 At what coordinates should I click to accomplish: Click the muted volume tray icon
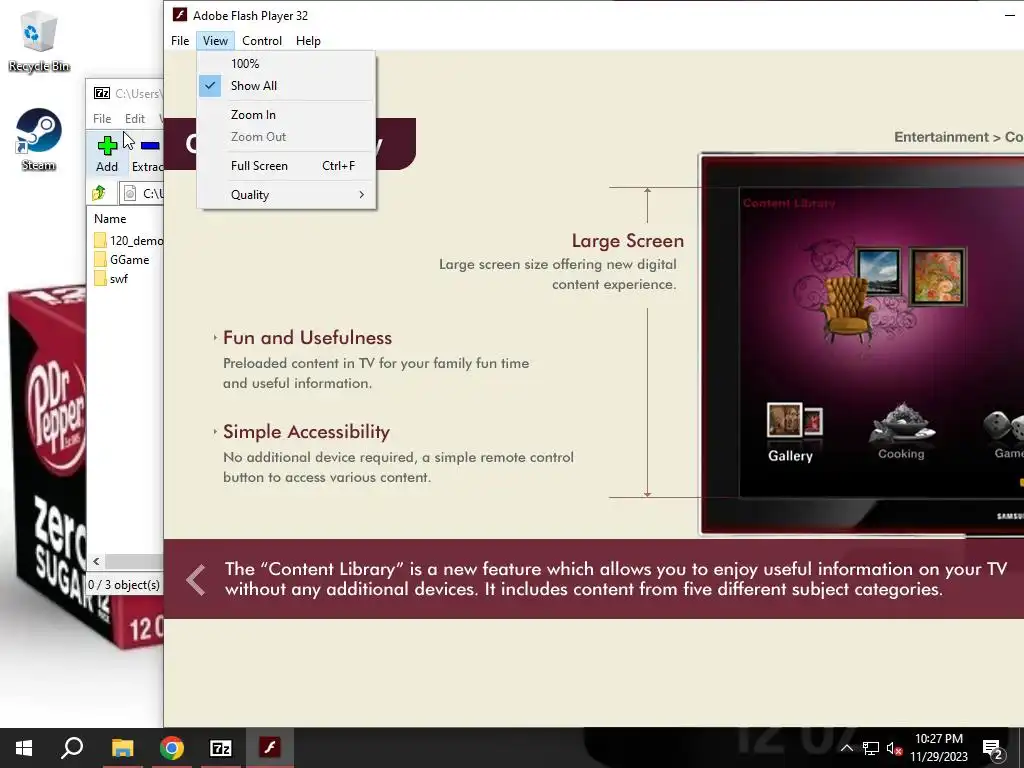895,748
